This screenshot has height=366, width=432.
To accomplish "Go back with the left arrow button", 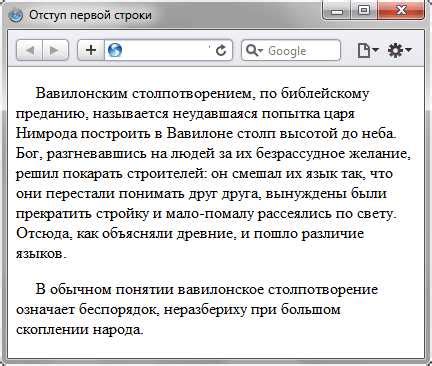I will pos(30,50).
